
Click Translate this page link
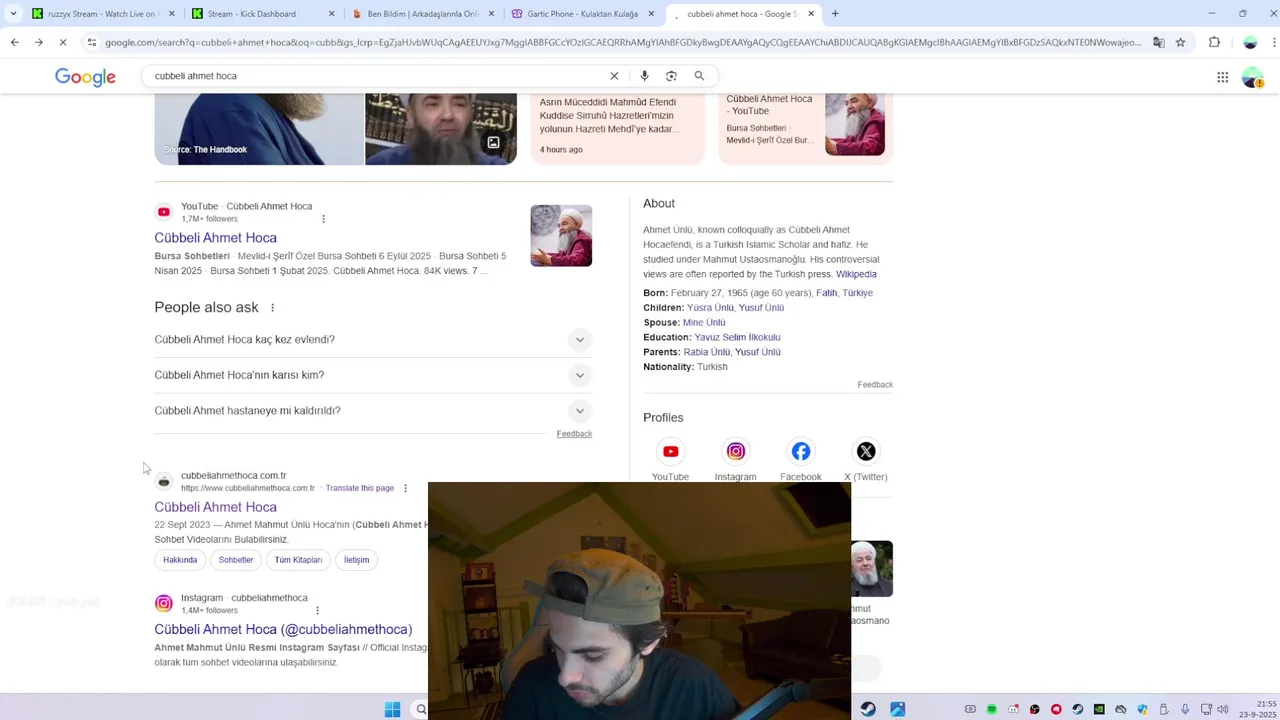pos(359,488)
